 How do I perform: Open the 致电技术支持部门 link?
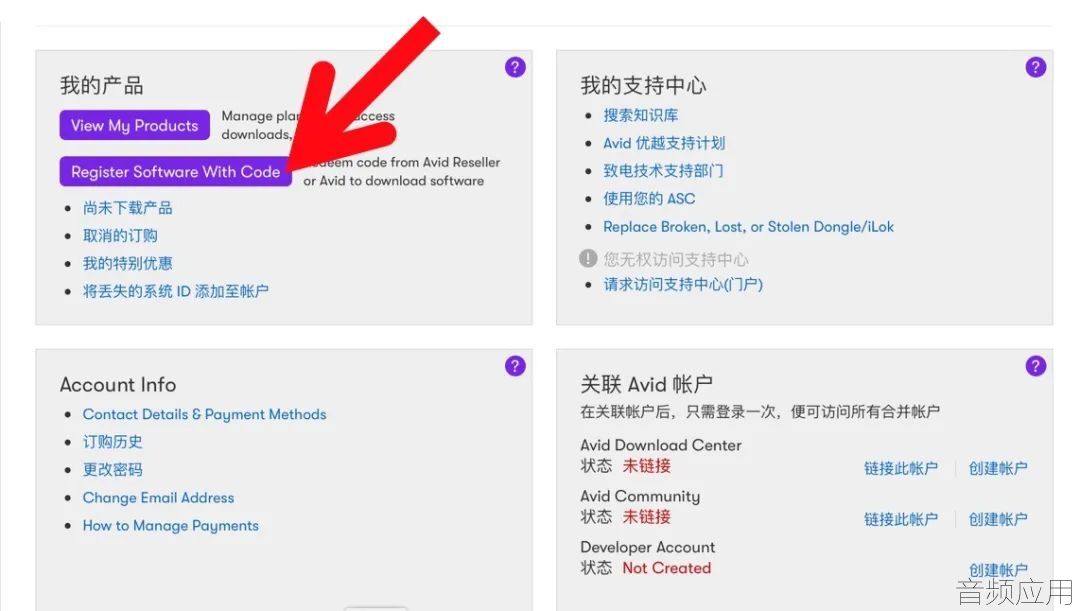663,171
